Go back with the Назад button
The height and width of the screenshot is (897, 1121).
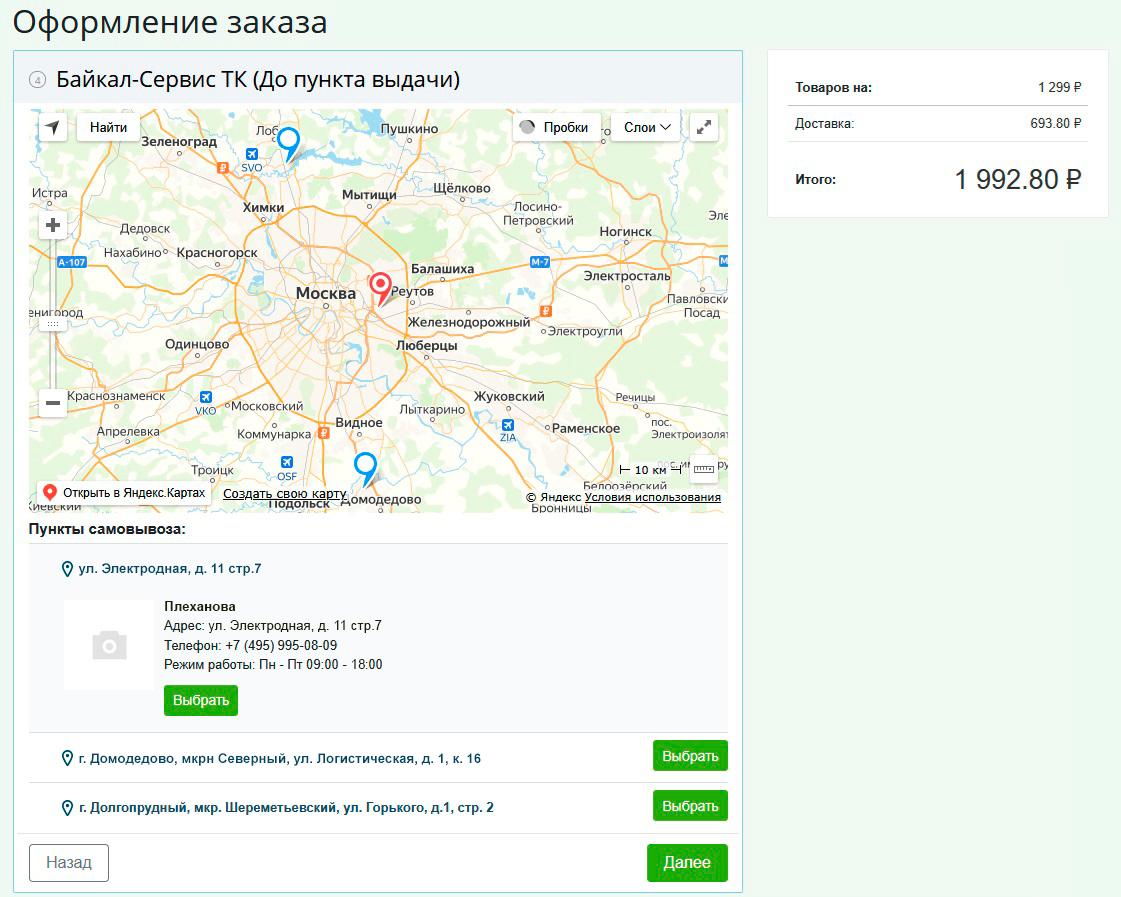click(69, 862)
